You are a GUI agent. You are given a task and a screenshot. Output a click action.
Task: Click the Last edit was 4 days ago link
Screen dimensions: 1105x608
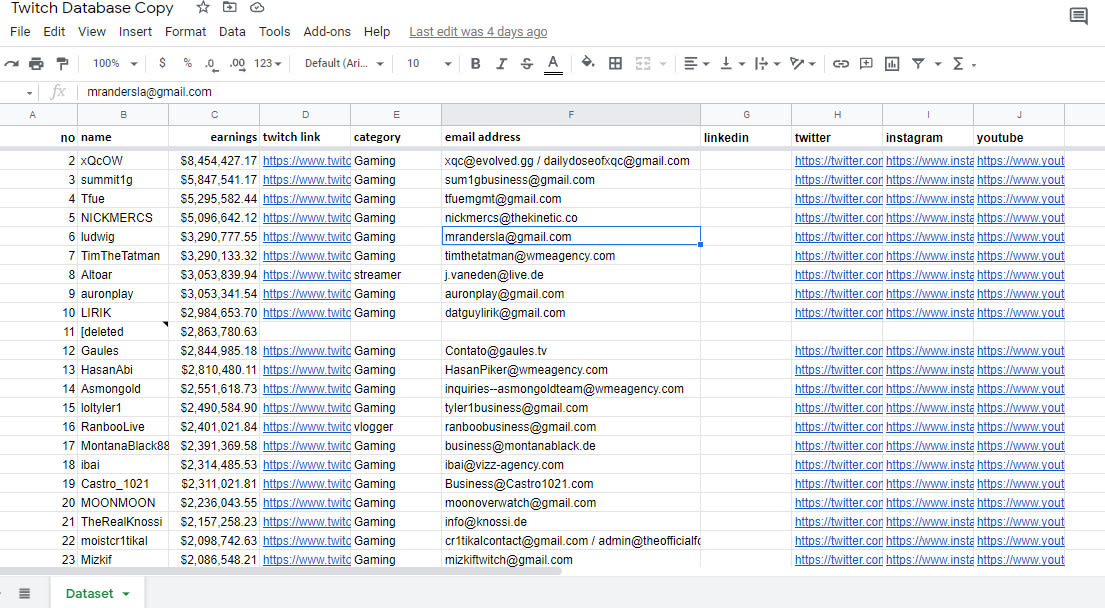478,31
